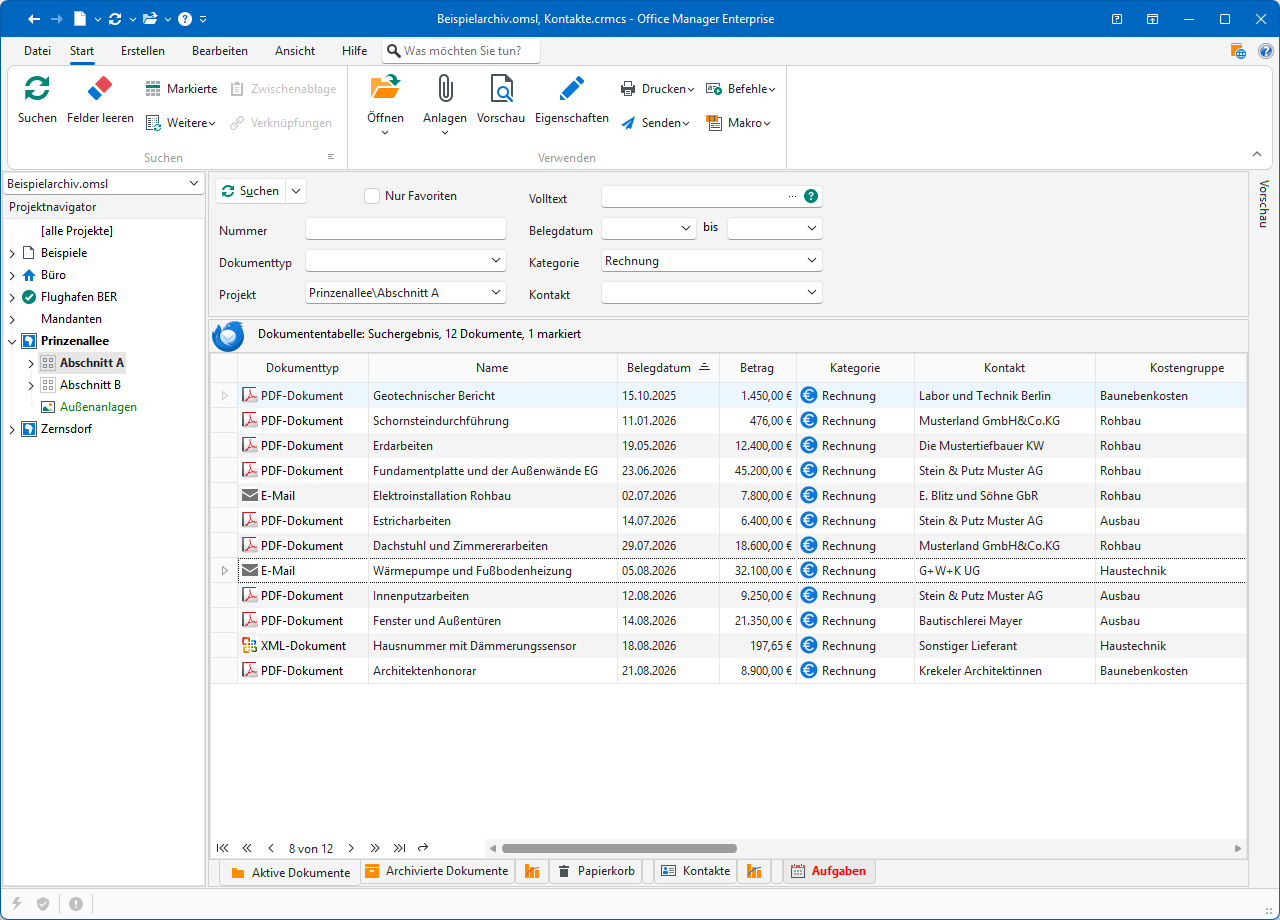Switch to the Erstellen ribbon tab
The image size is (1280, 920).
[143, 51]
